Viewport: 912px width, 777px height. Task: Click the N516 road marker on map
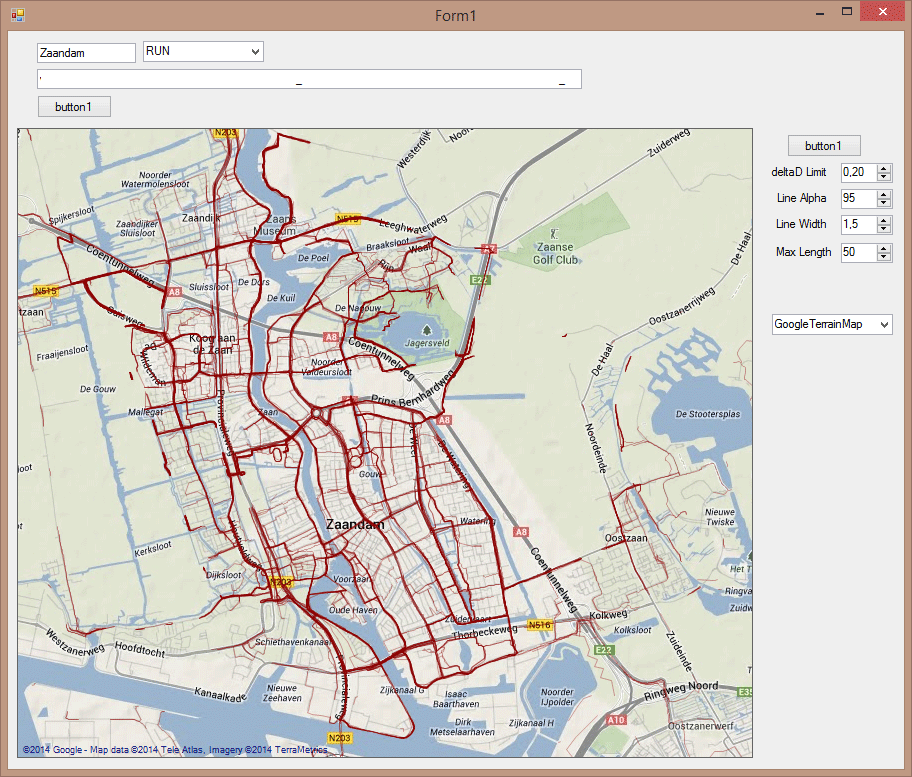540,625
